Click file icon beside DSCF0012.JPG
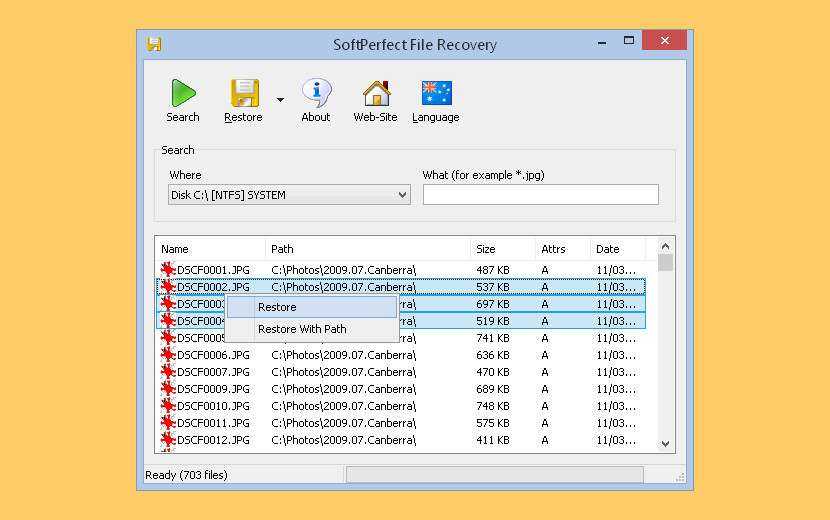The image size is (830, 520). 168,440
